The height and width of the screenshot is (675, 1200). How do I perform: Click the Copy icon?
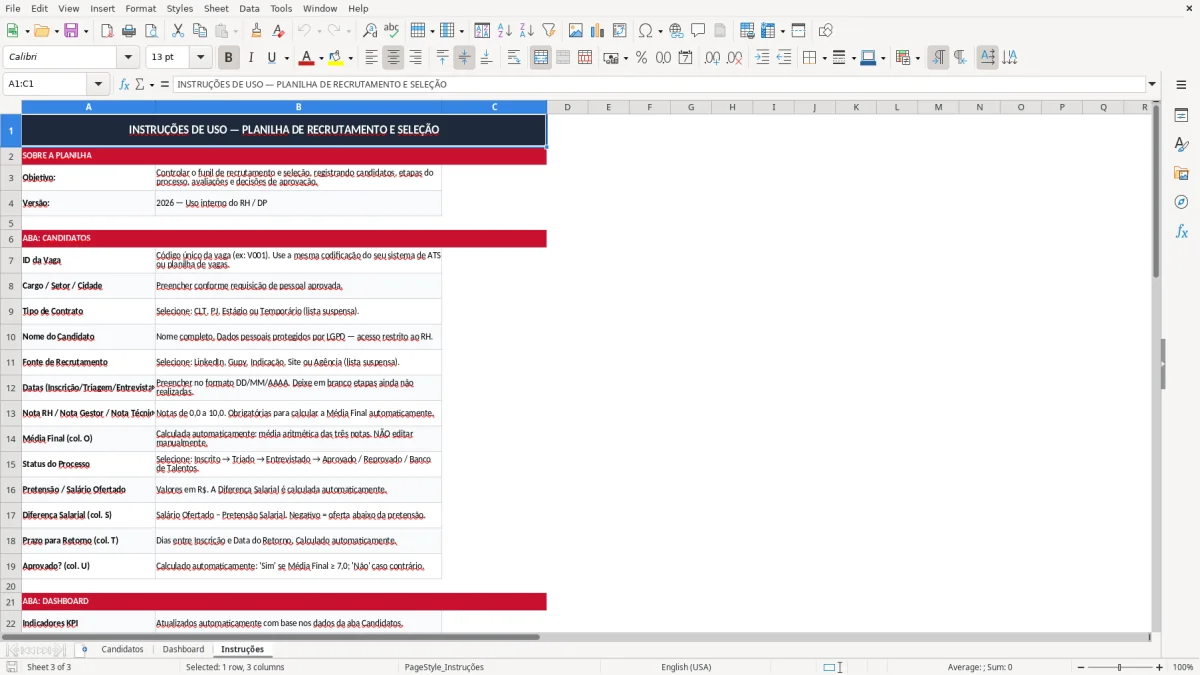tap(199, 31)
